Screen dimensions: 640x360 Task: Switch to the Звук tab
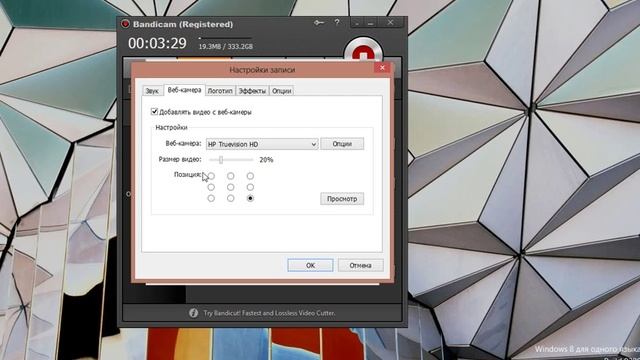pyautogui.click(x=152, y=91)
